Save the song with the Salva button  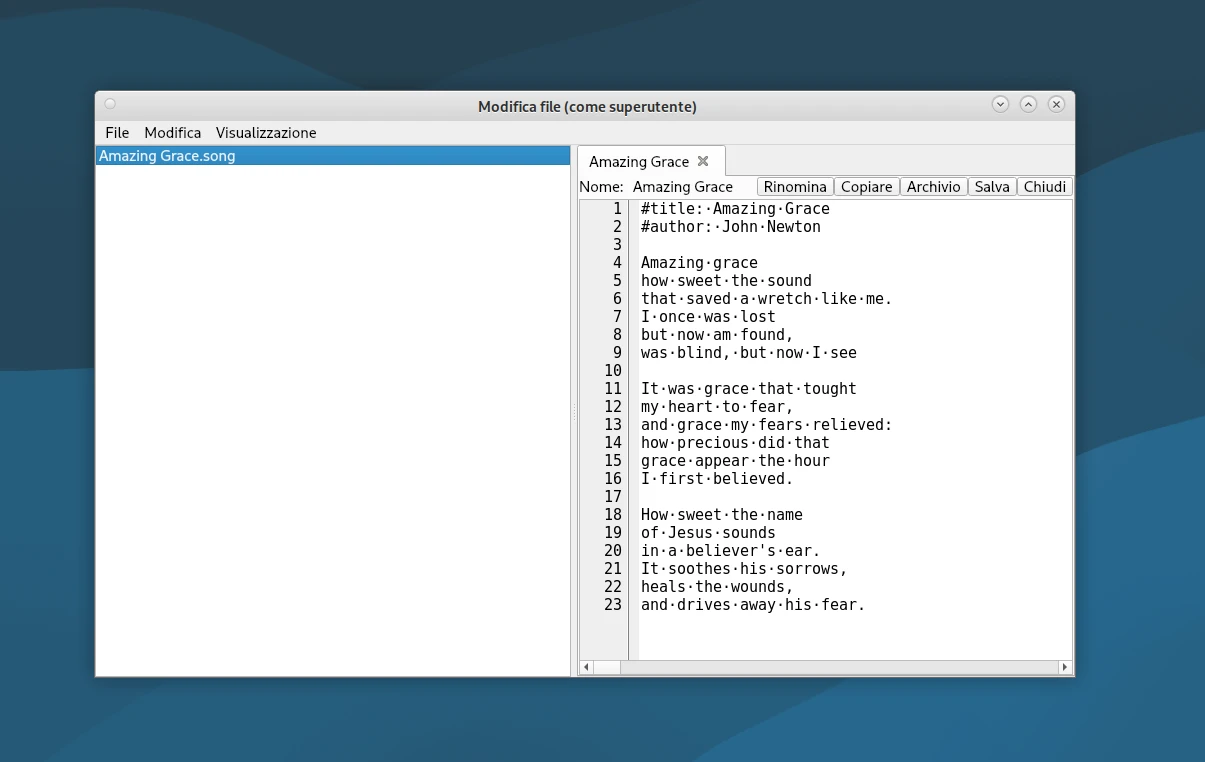992,187
